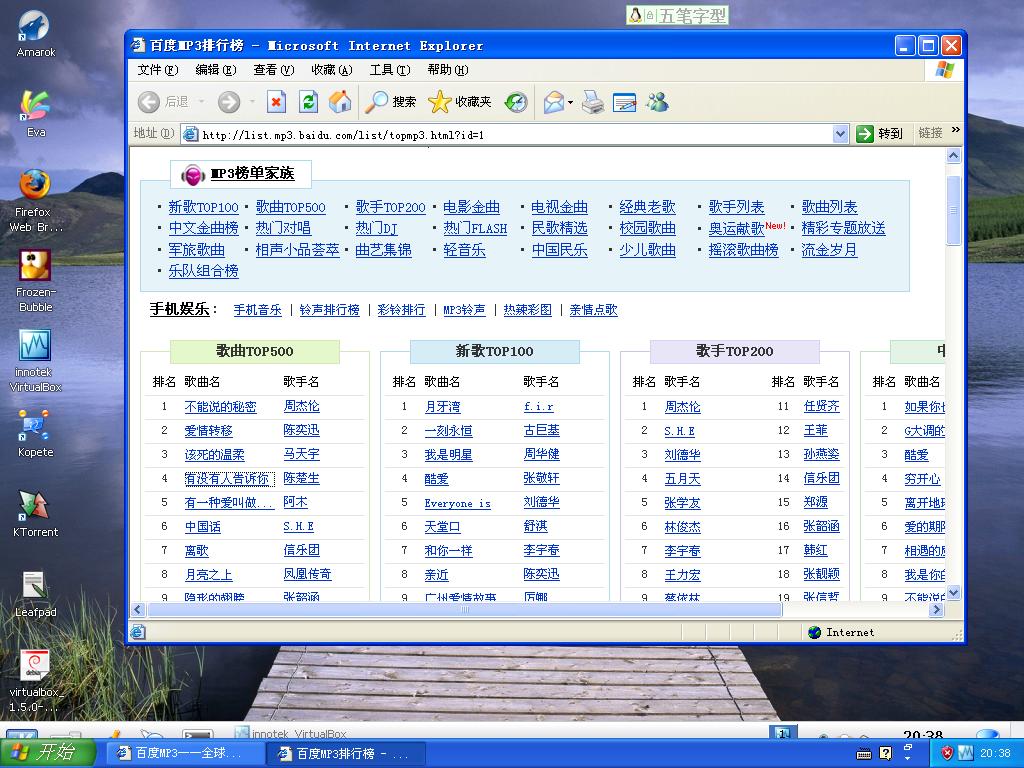Click the vertical scrollbar up arrow
Image resolution: width=1024 pixels, height=768 pixels.
(x=953, y=155)
